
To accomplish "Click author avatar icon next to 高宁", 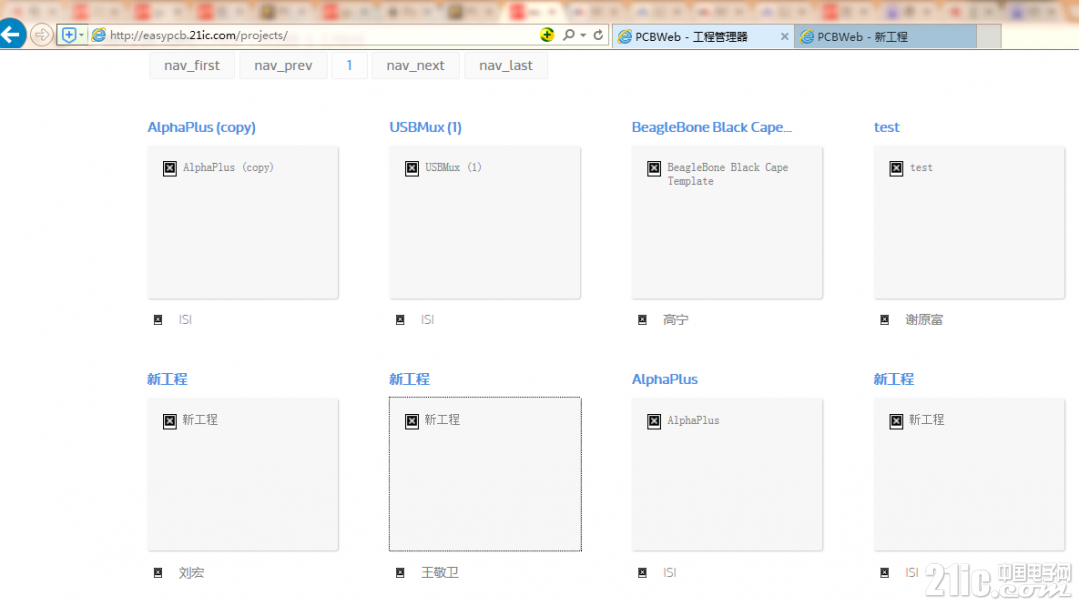I will click(x=643, y=320).
